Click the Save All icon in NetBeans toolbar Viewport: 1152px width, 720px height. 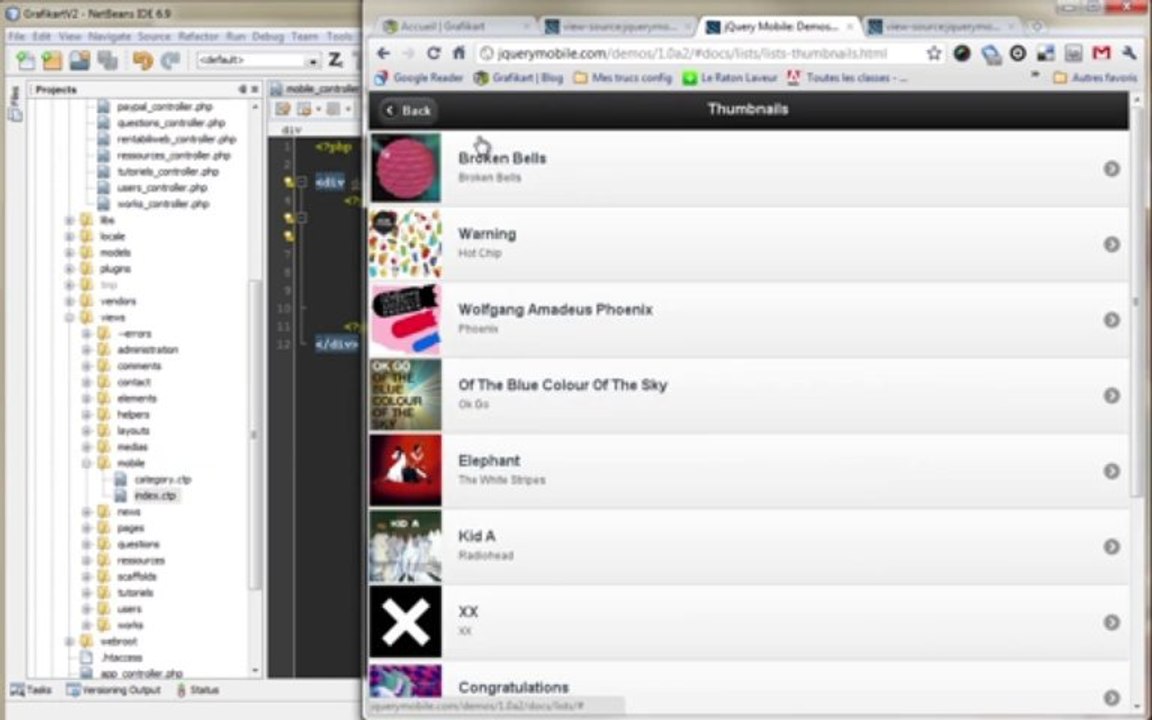point(107,60)
